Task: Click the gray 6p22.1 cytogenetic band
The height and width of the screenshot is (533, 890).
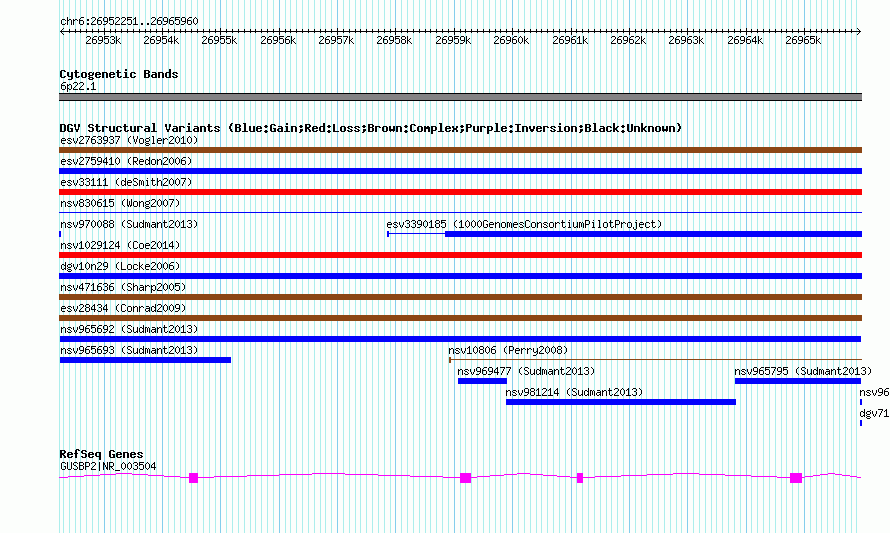Action: coord(460,97)
